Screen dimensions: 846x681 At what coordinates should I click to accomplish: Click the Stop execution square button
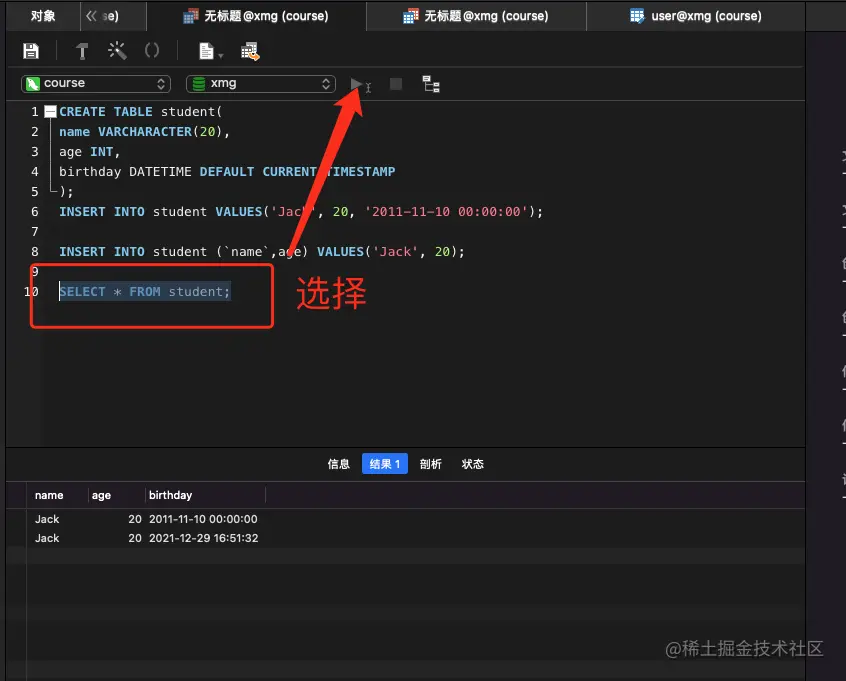(x=395, y=84)
